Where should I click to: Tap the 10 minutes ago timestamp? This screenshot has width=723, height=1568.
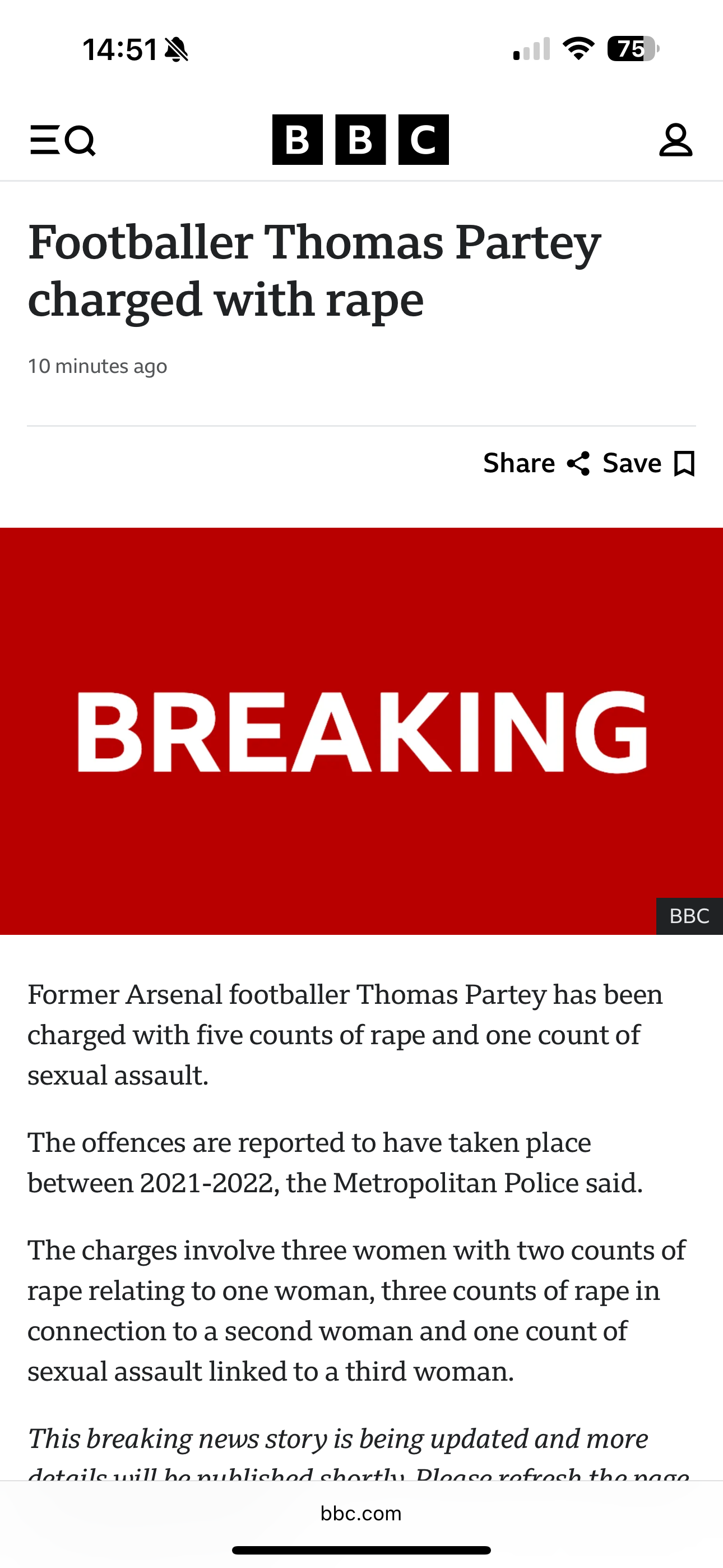(x=98, y=366)
